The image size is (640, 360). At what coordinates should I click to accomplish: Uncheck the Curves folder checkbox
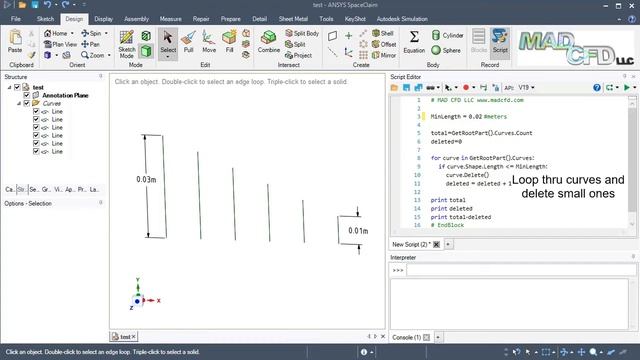(x=27, y=103)
